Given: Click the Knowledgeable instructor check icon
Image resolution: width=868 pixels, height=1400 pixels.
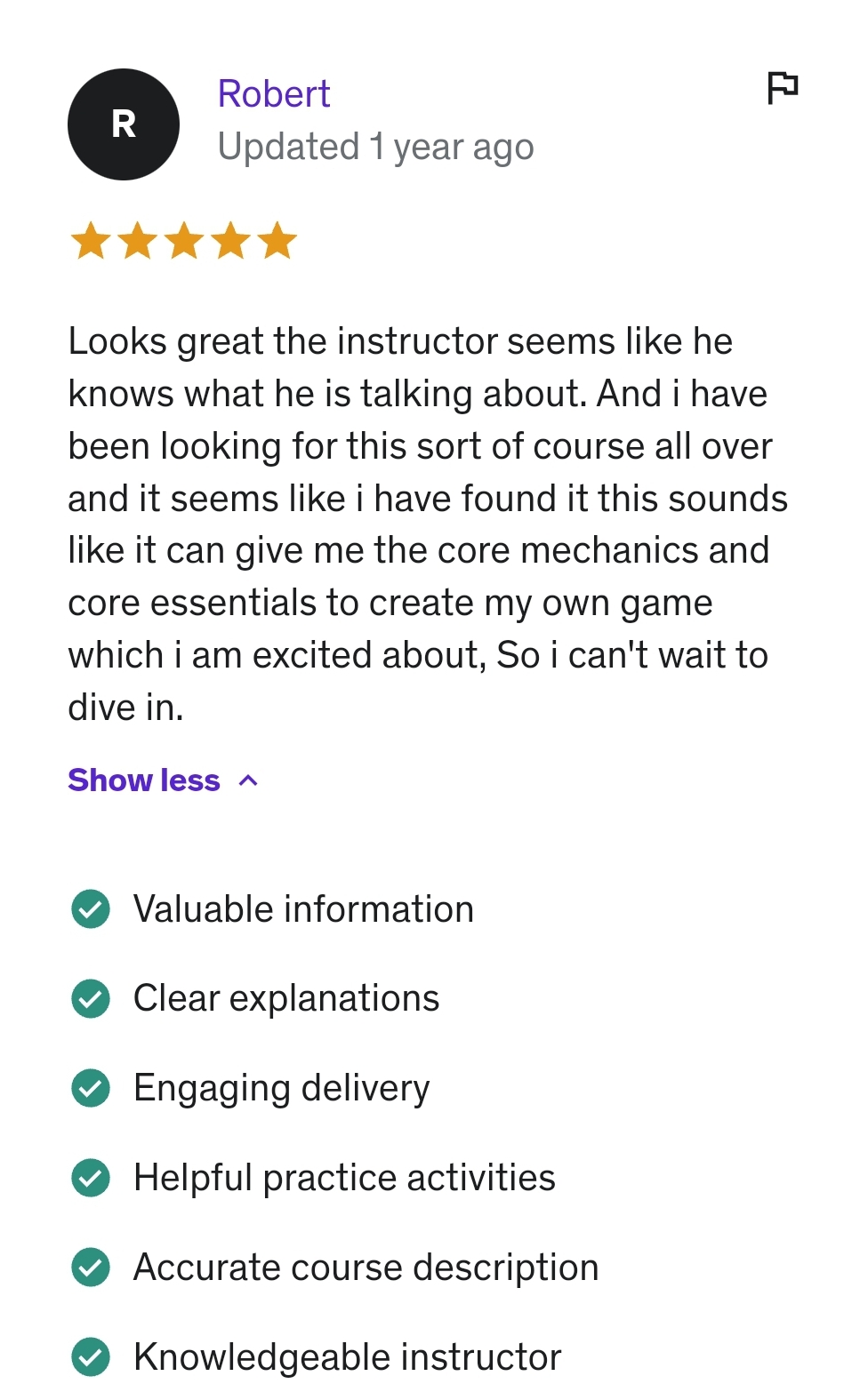Looking at the screenshot, I should (91, 1357).
